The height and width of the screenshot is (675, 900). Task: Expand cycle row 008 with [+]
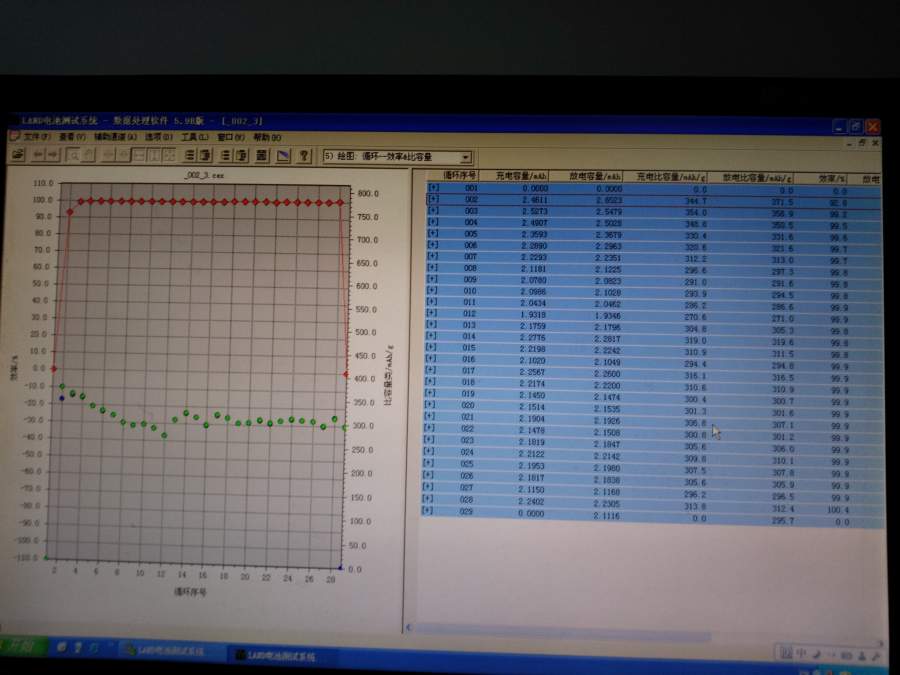pyautogui.click(x=432, y=267)
